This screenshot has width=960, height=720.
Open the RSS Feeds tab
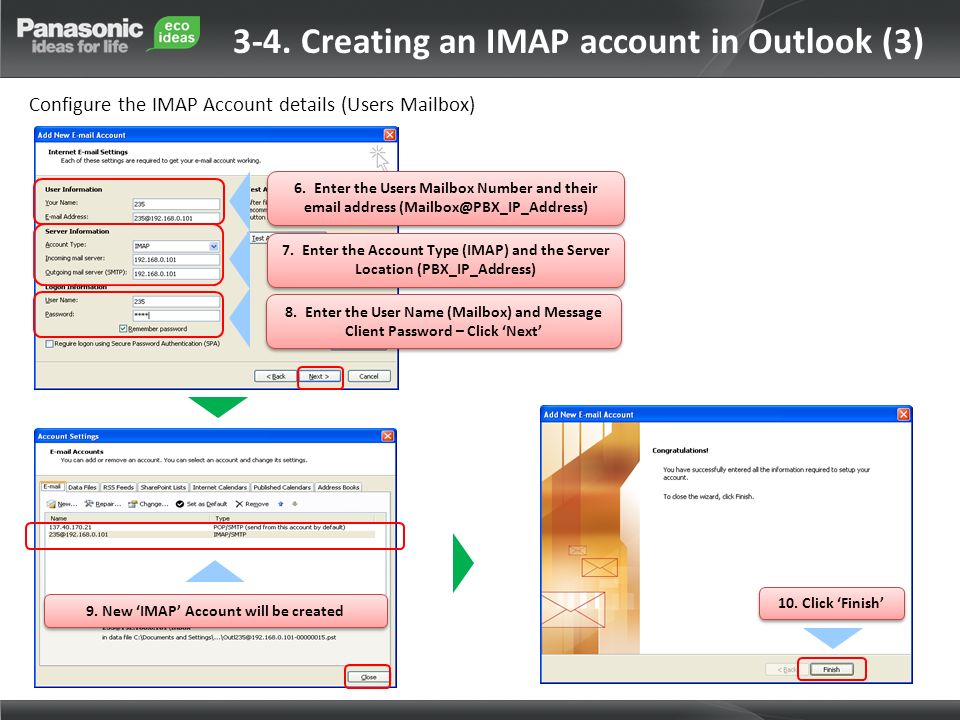click(119, 487)
